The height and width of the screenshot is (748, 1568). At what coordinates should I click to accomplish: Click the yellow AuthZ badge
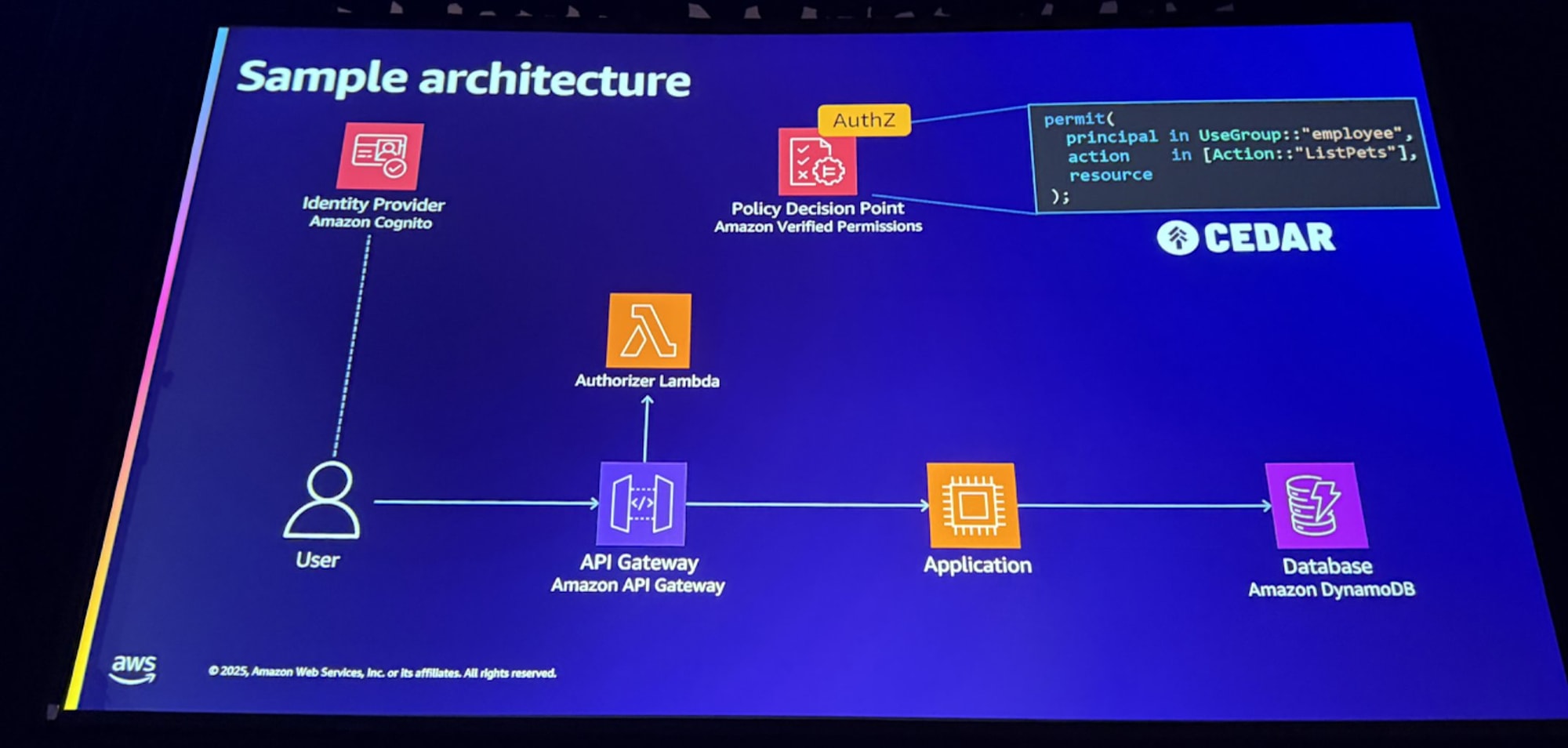coord(864,120)
